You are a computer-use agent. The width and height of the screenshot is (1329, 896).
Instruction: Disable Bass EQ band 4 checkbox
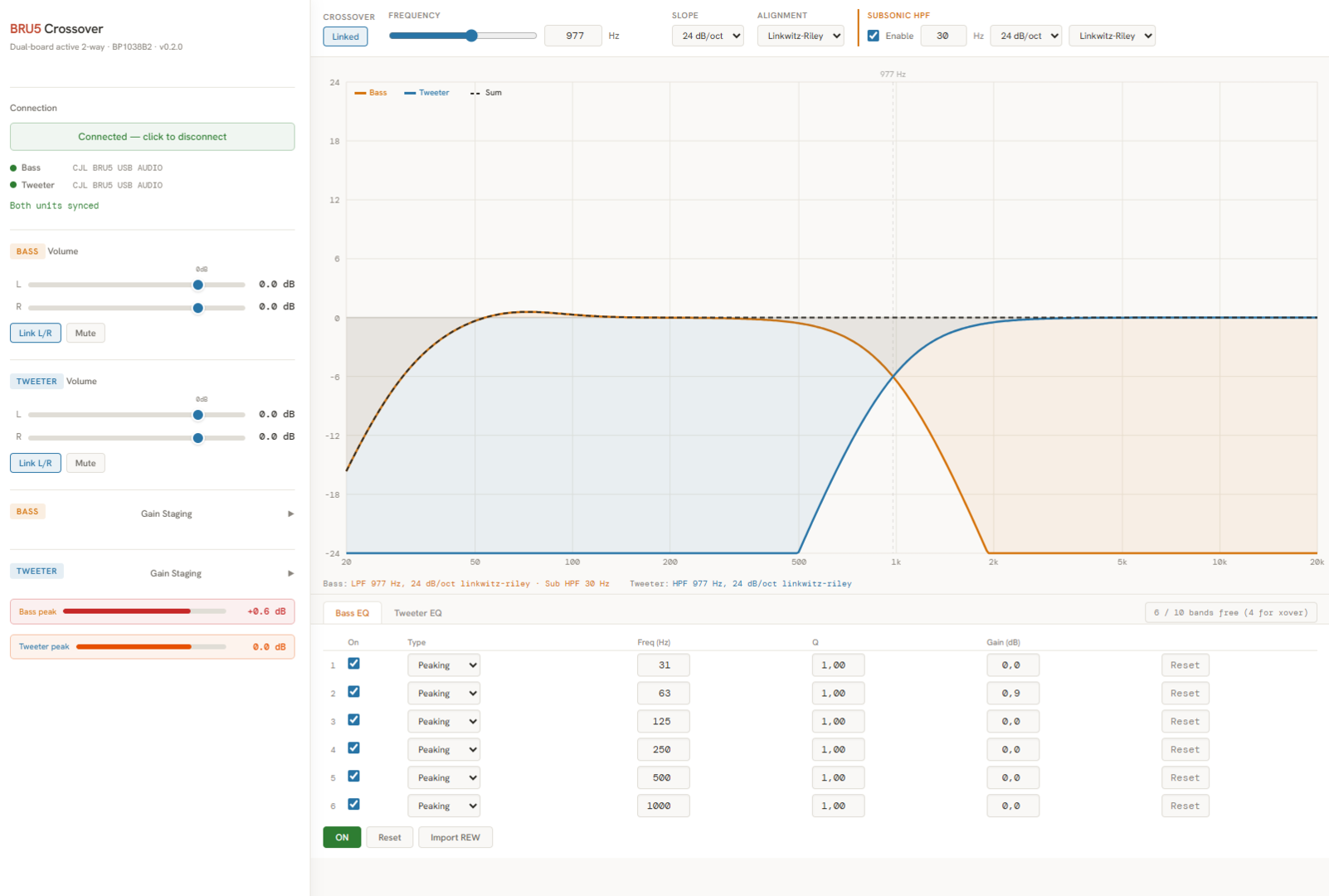[353, 748]
